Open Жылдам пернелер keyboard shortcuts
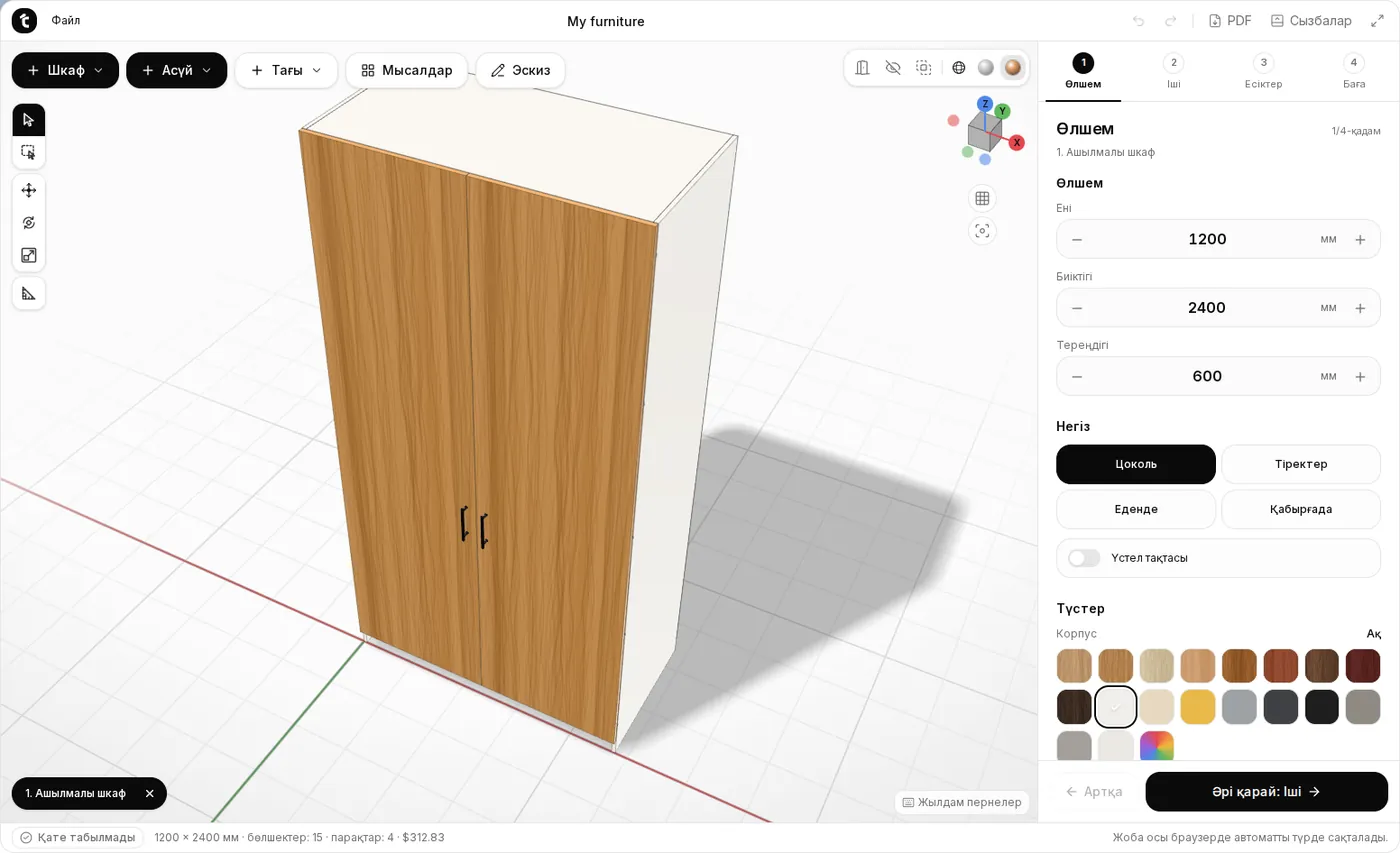The image size is (1400, 853). pyautogui.click(x=962, y=802)
